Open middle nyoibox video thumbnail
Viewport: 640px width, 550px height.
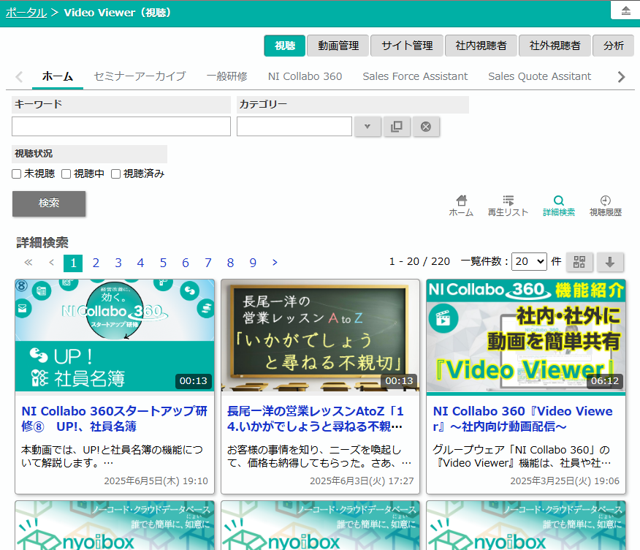tap(320, 526)
